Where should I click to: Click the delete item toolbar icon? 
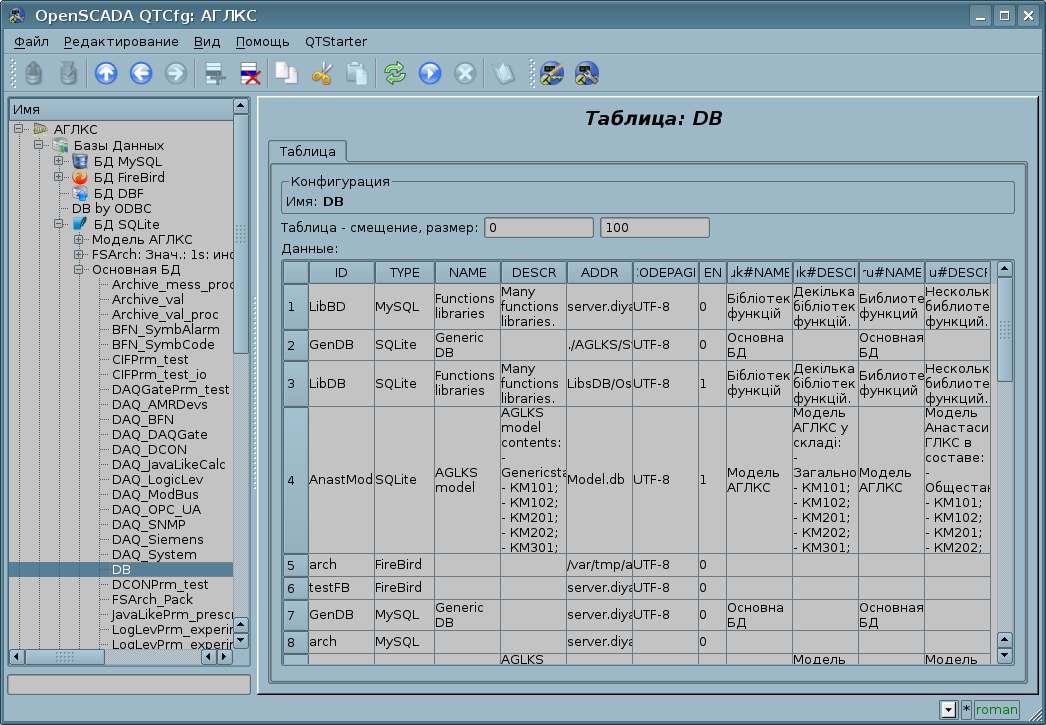[x=250, y=73]
